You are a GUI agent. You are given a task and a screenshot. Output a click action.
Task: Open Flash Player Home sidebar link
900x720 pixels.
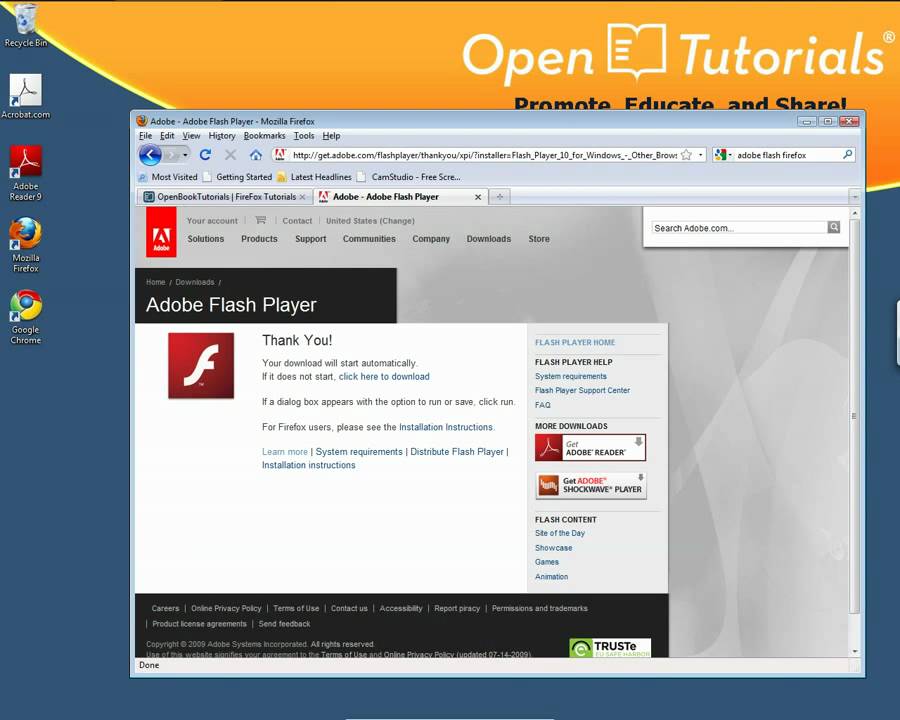575,342
